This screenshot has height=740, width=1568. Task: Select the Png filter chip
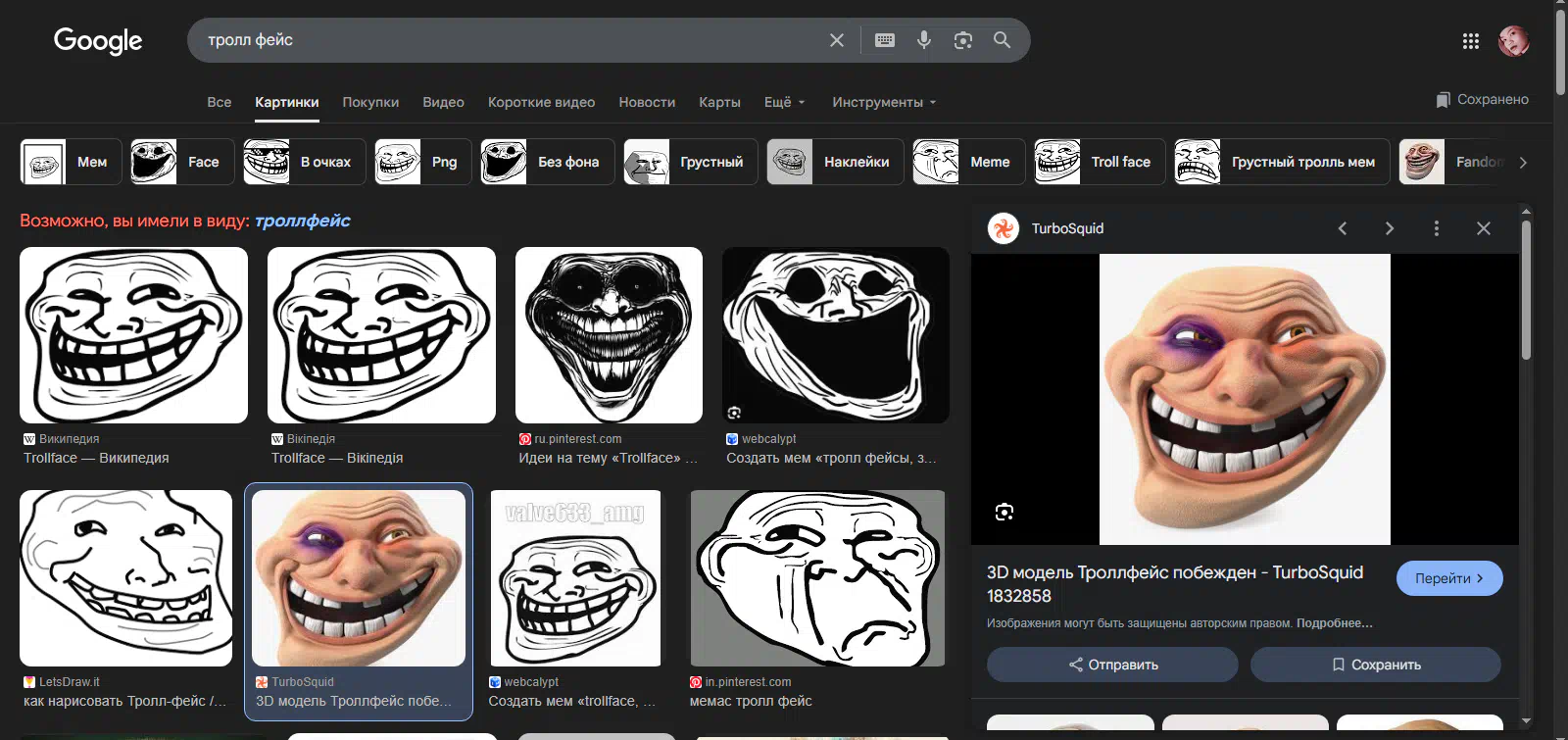pyautogui.click(x=423, y=162)
